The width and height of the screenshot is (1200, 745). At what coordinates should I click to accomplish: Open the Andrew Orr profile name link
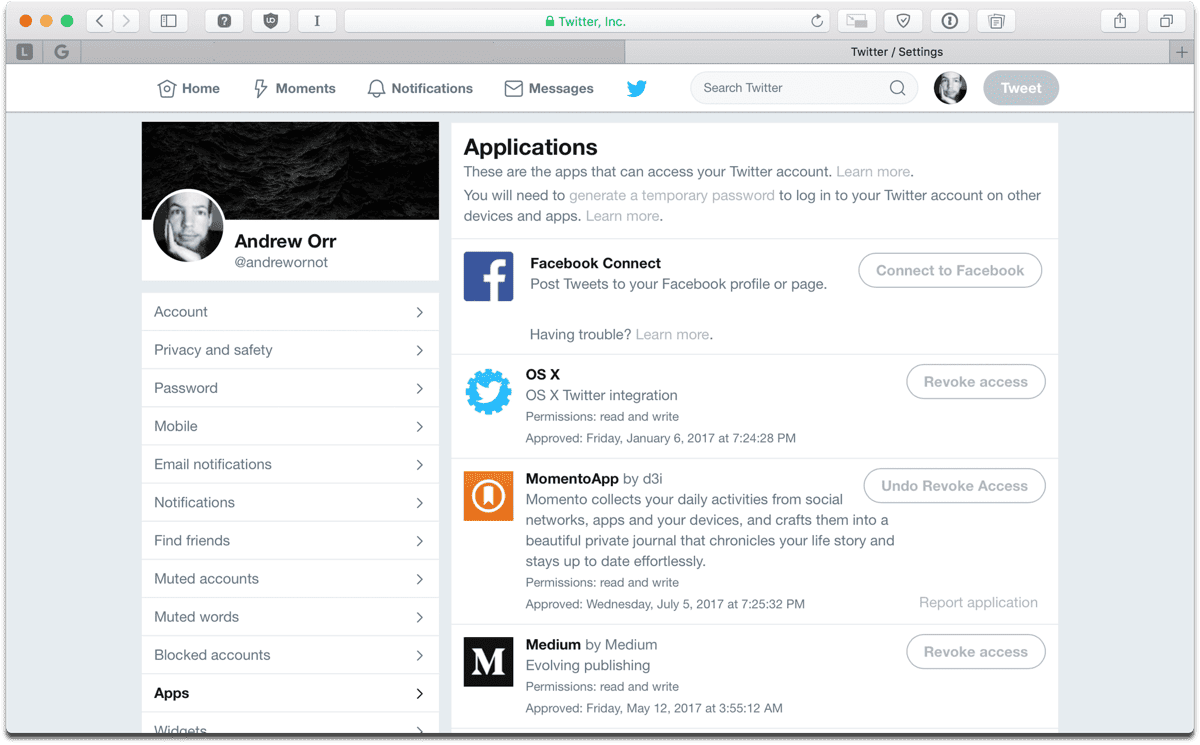click(285, 241)
